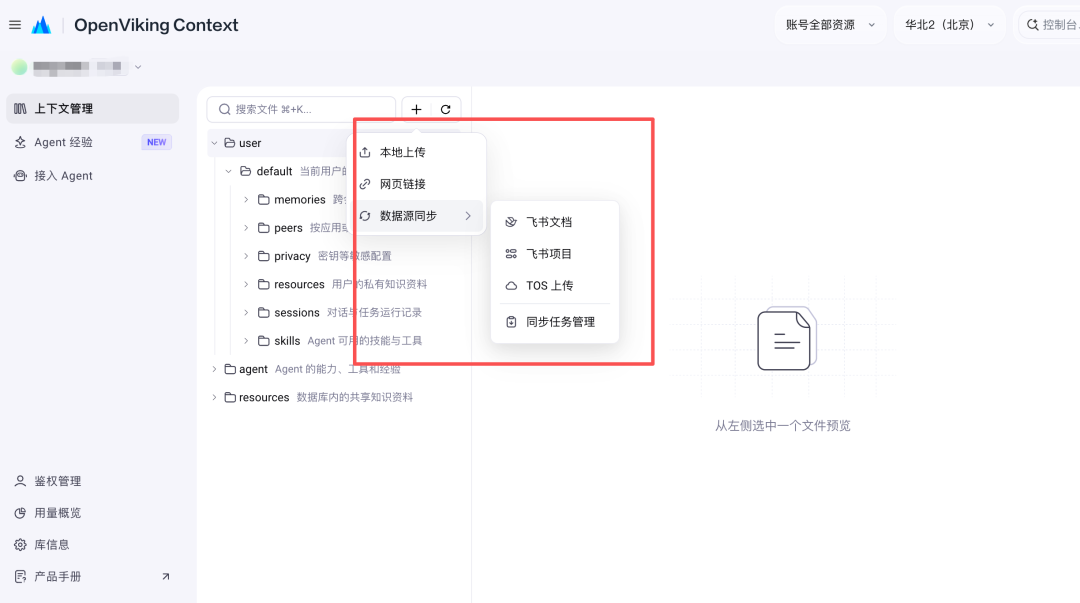Screen dimensions: 1080x603
Task: Click the memories folder icon
Action: click(x=263, y=199)
